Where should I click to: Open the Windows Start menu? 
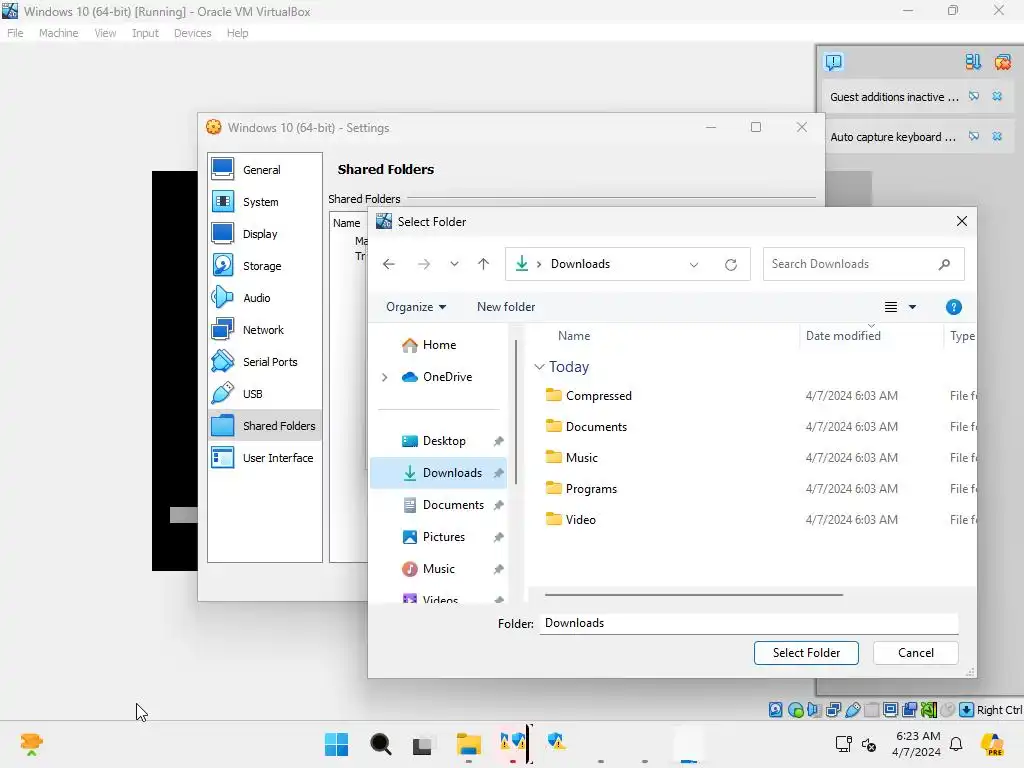[336, 744]
